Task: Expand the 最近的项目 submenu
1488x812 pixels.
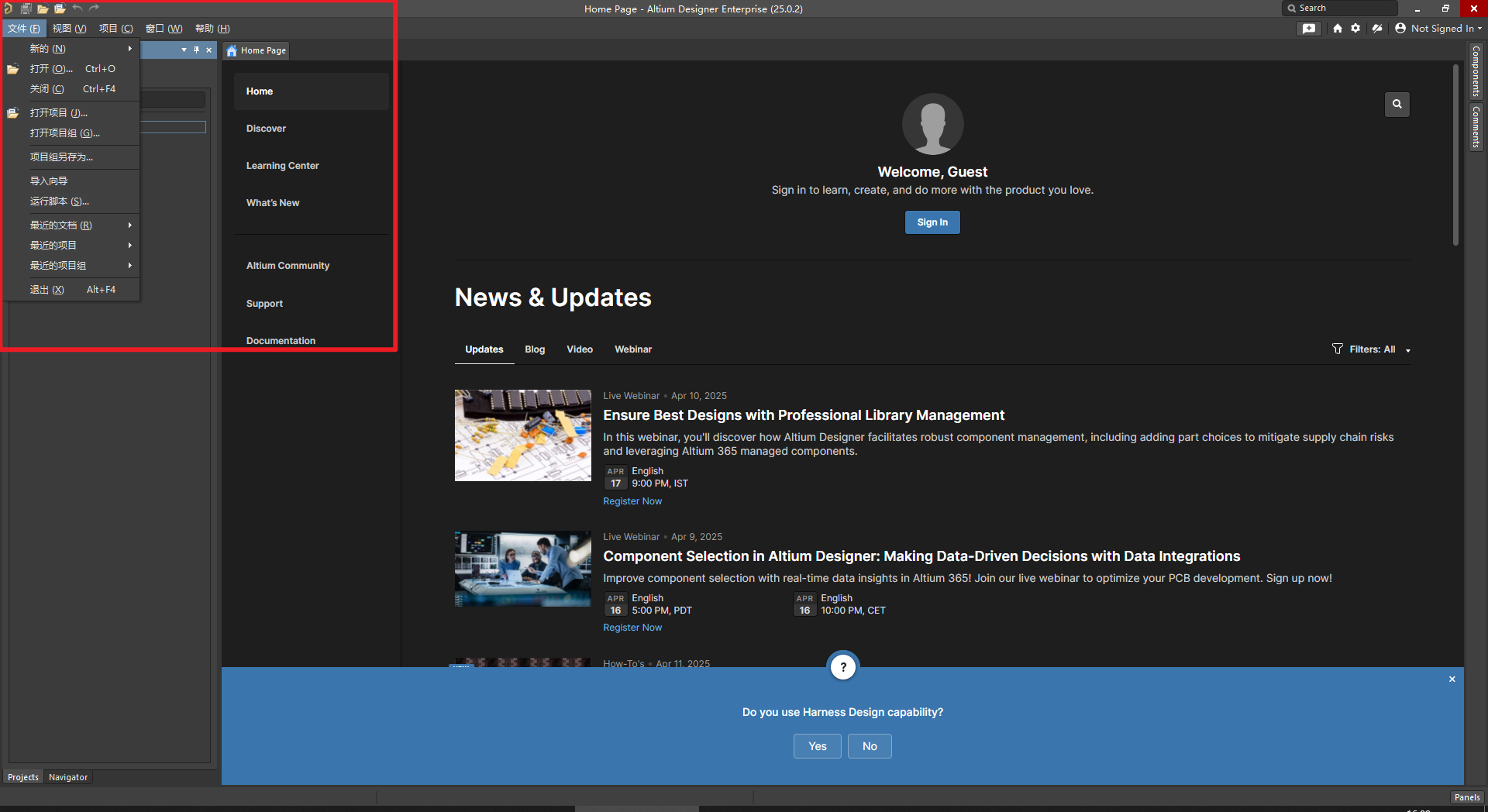Action: click(71, 246)
